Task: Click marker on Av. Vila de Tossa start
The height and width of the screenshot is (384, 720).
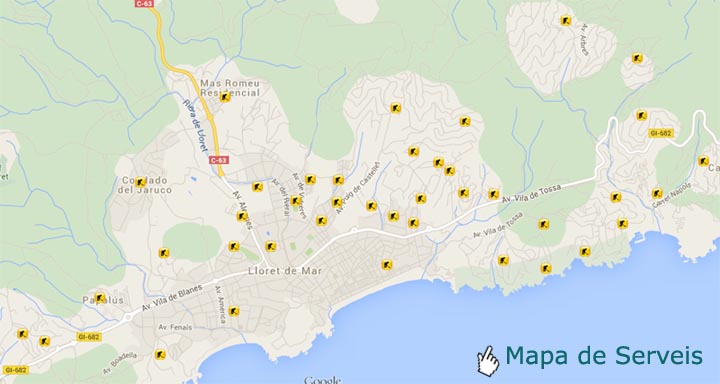Action: point(493,194)
